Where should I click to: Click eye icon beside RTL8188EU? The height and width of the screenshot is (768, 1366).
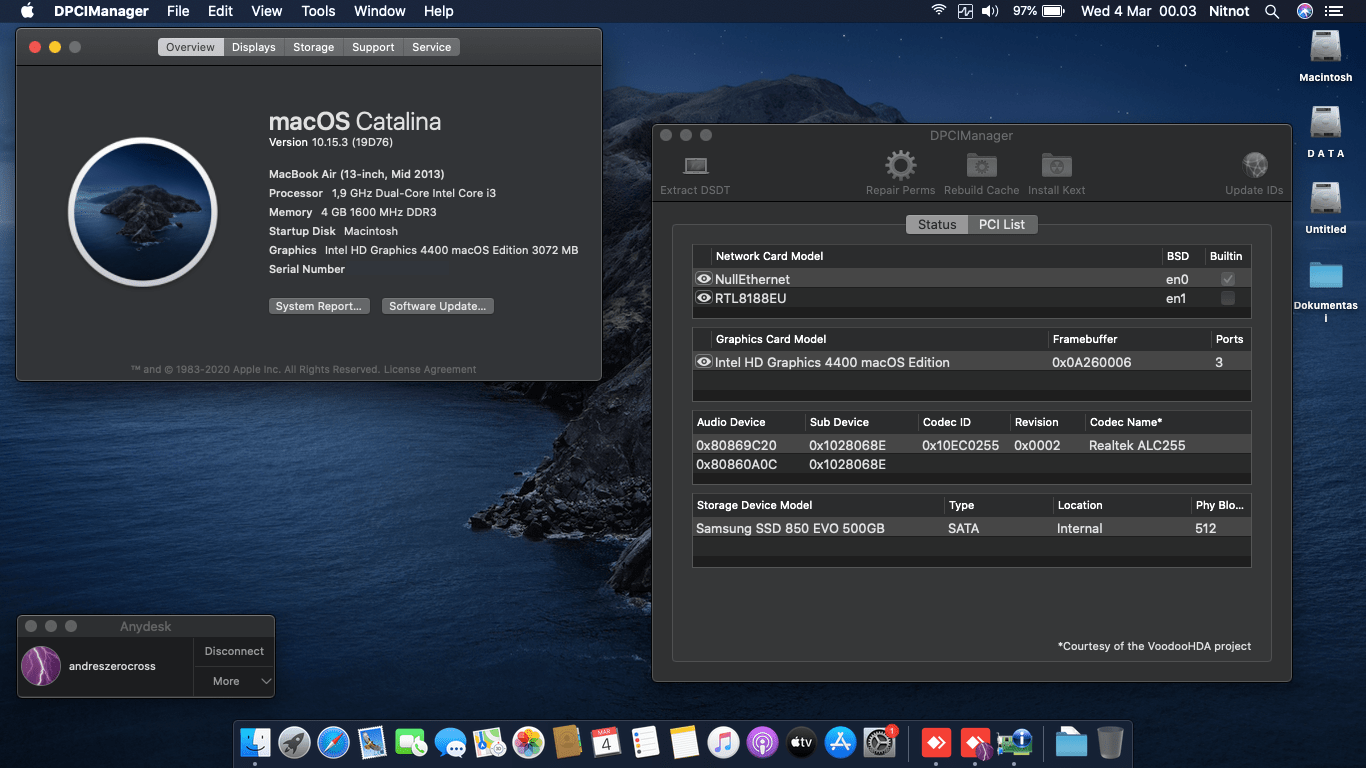point(704,298)
